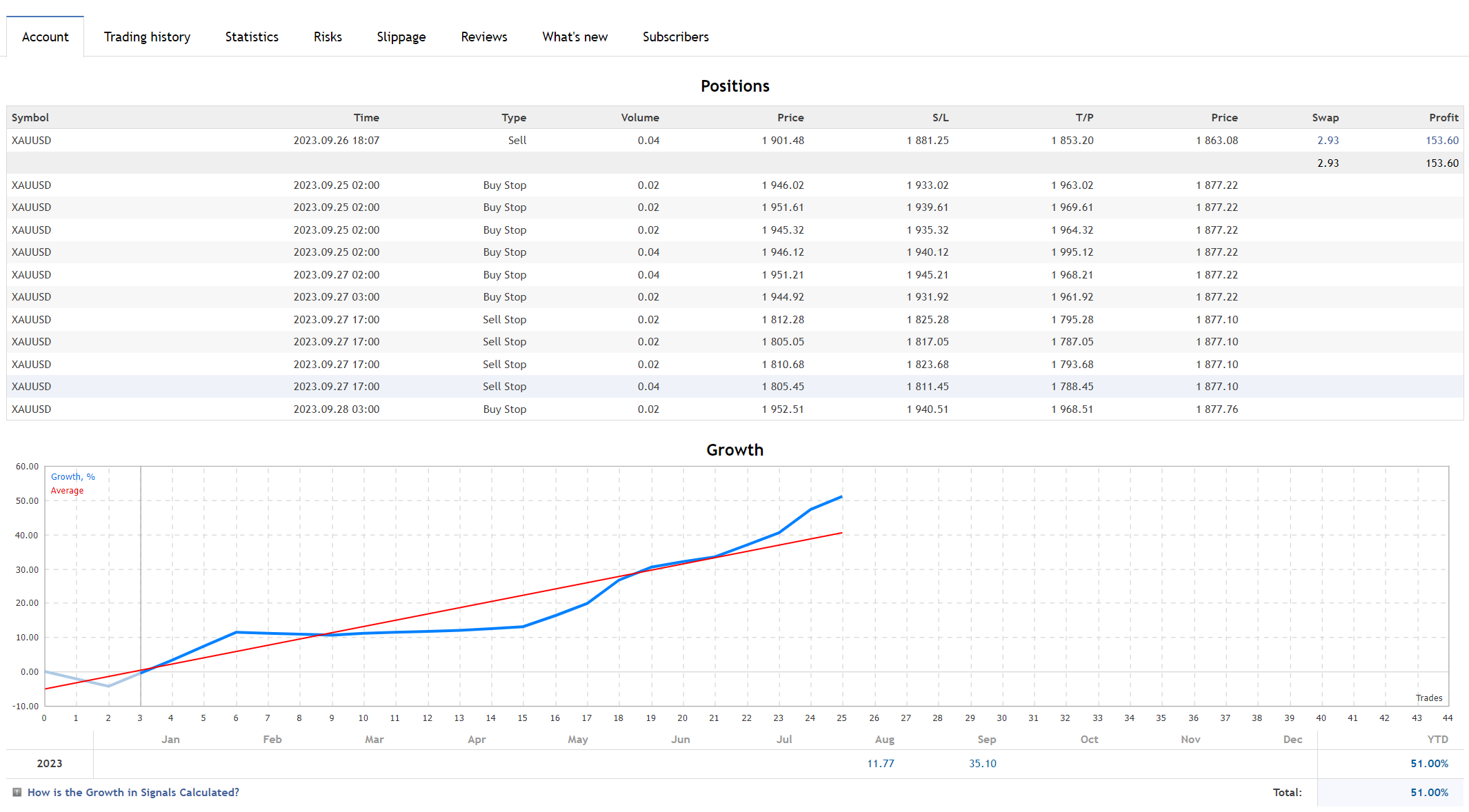Open the Reviews tab
This screenshot has width=1469, height=812.
click(x=483, y=37)
